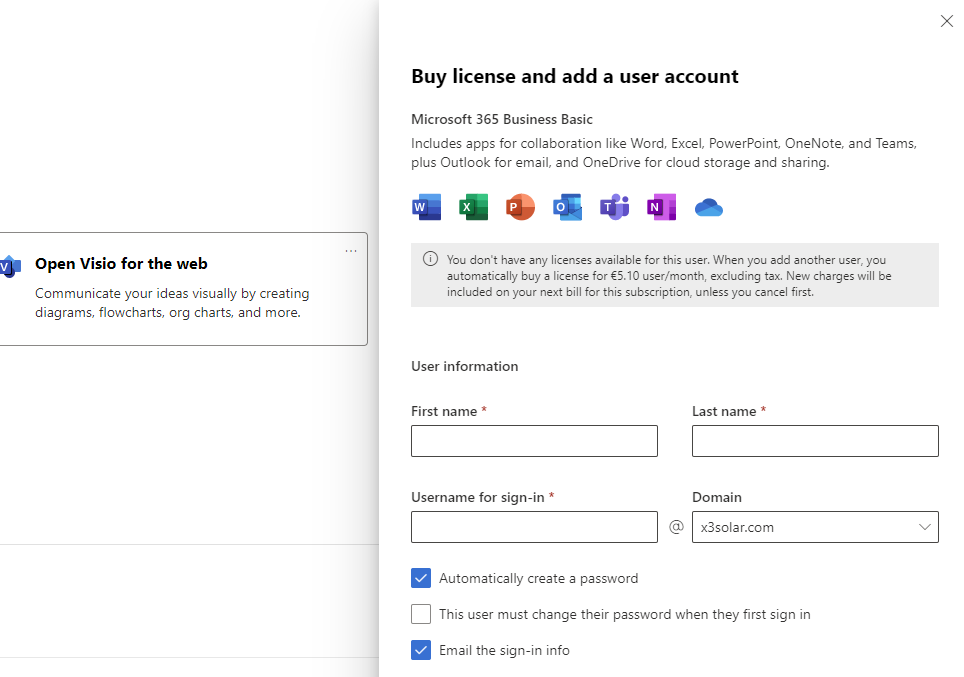
Task: Open the Domain dropdown x3solar.com
Action: point(815,527)
